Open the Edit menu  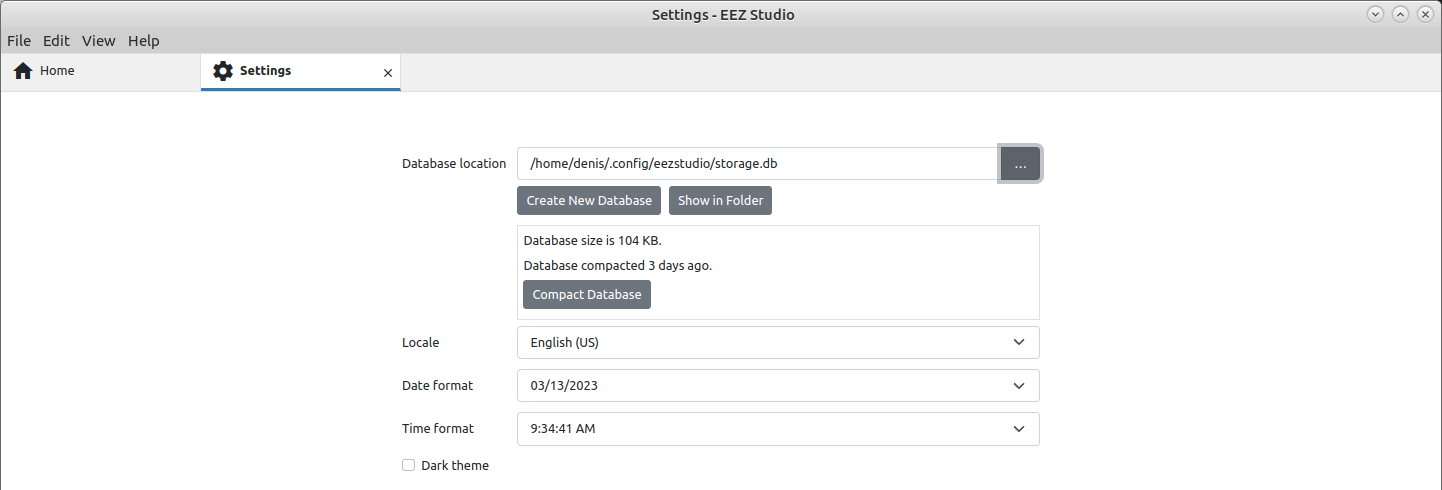click(x=56, y=41)
